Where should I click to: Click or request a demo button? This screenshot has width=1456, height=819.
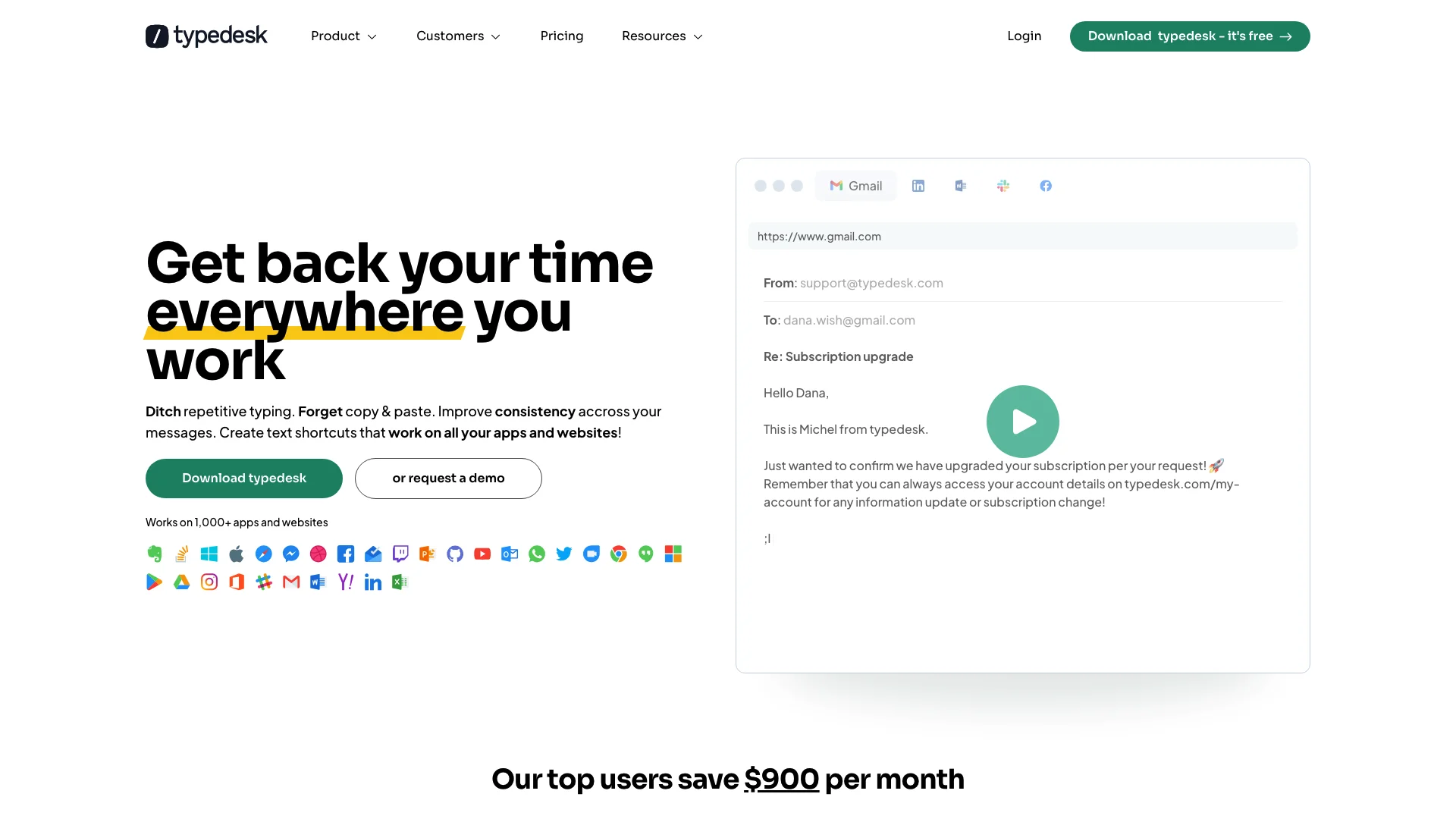pos(448,478)
